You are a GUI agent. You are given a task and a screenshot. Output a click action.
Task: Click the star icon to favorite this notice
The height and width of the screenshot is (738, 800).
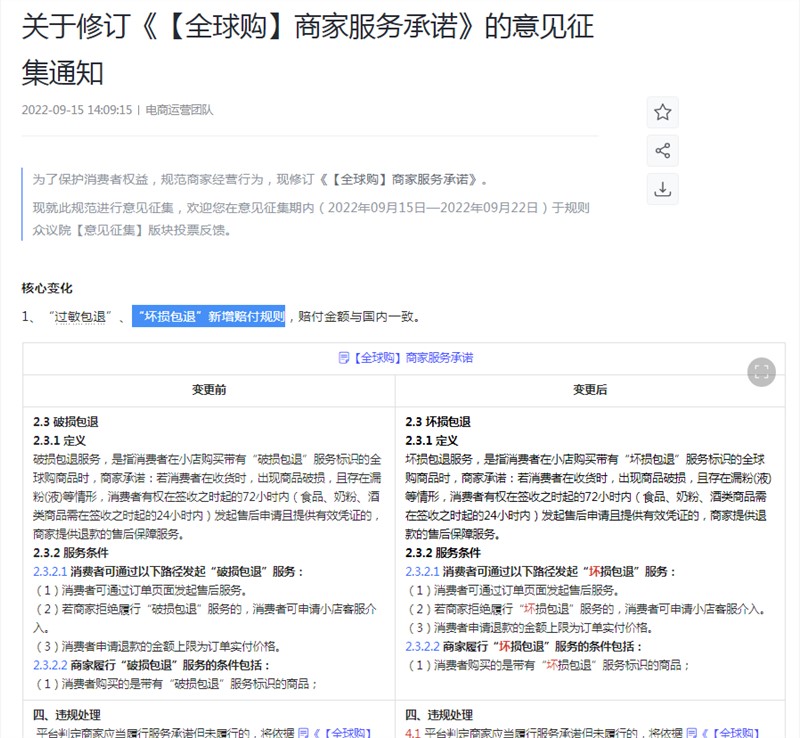pyautogui.click(x=662, y=112)
